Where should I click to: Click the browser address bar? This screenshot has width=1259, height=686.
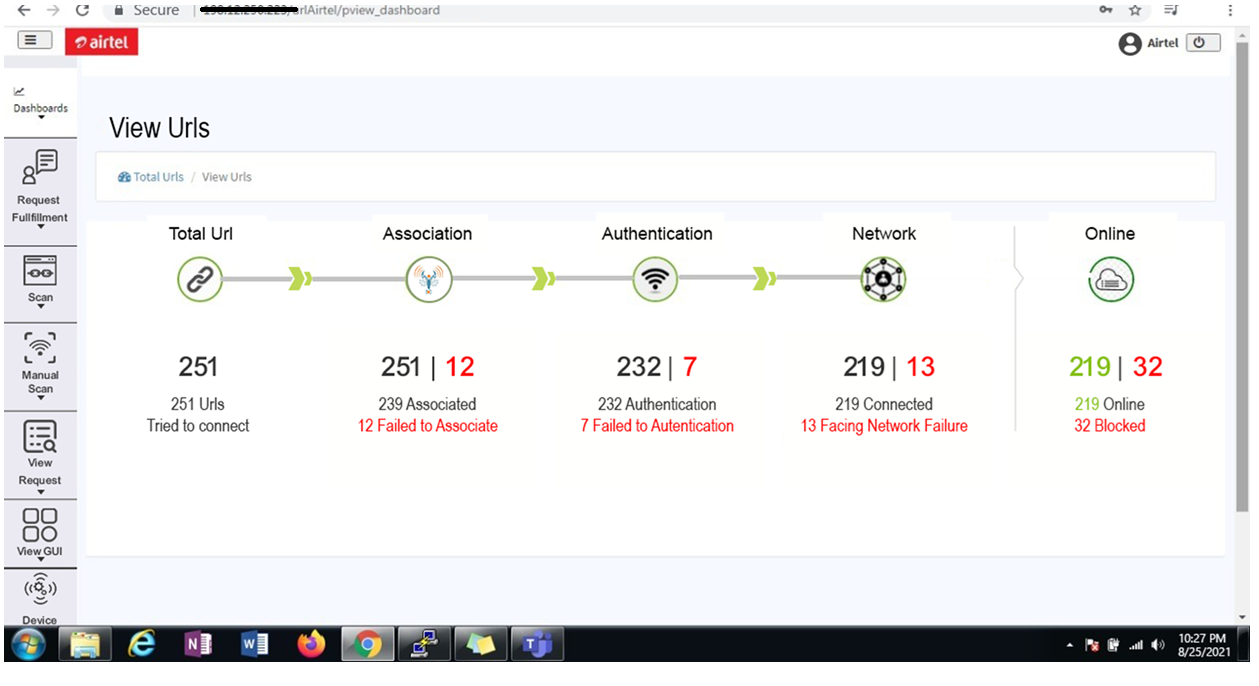(x=600, y=10)
